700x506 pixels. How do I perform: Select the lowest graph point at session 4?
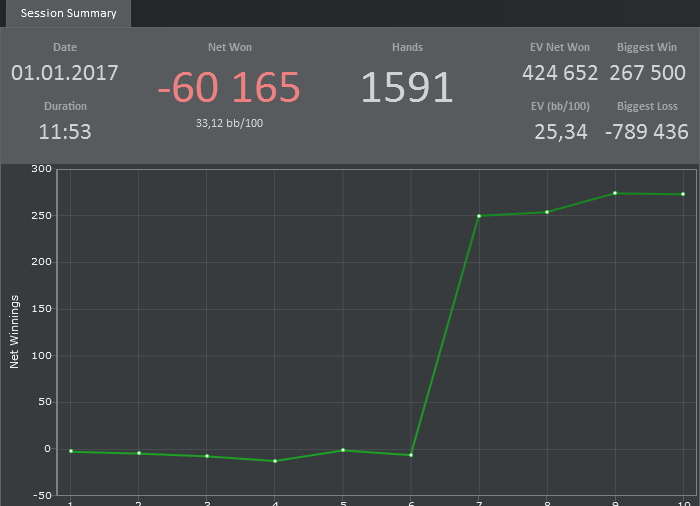[275, 461]
